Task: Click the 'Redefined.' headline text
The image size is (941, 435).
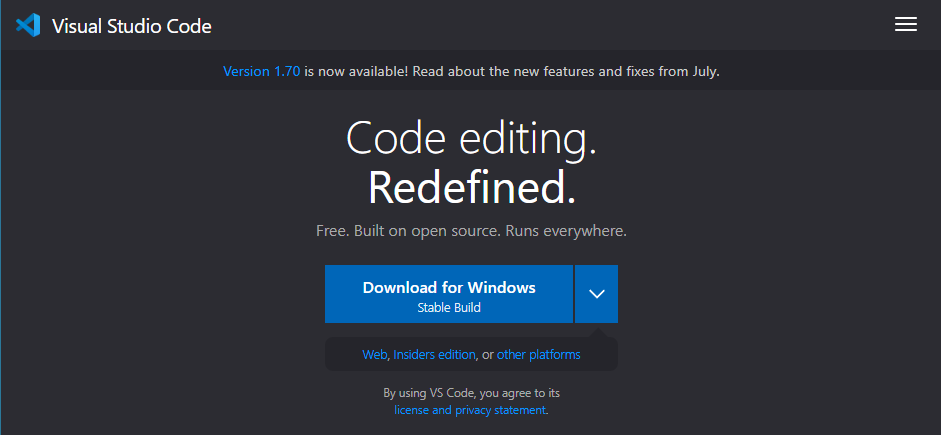Action: pyautogui.click(x=472, y=188)
